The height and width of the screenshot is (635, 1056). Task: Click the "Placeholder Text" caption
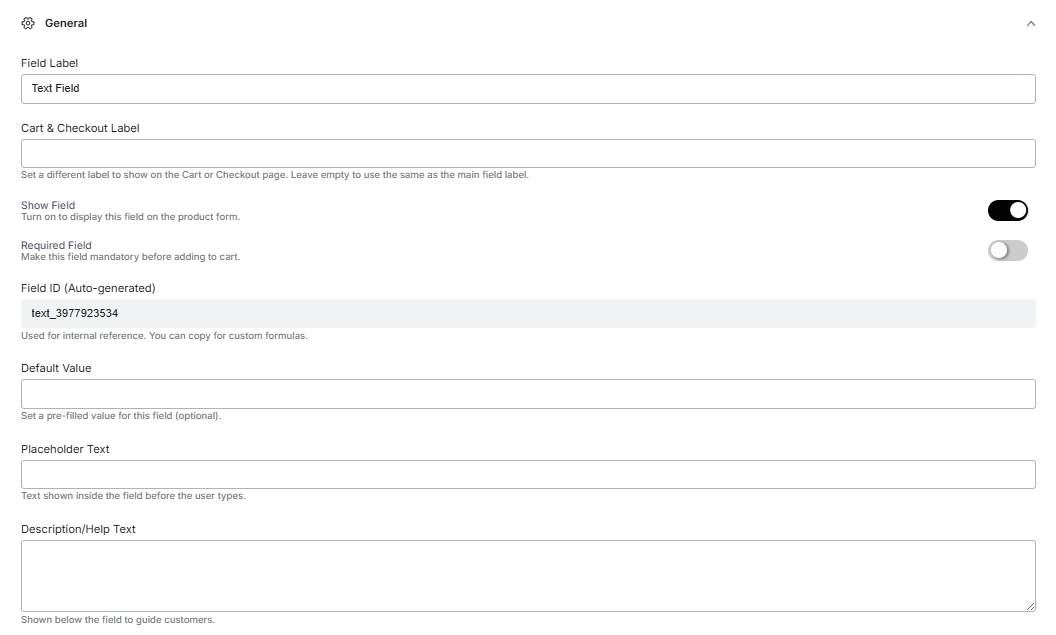(65, 449)
